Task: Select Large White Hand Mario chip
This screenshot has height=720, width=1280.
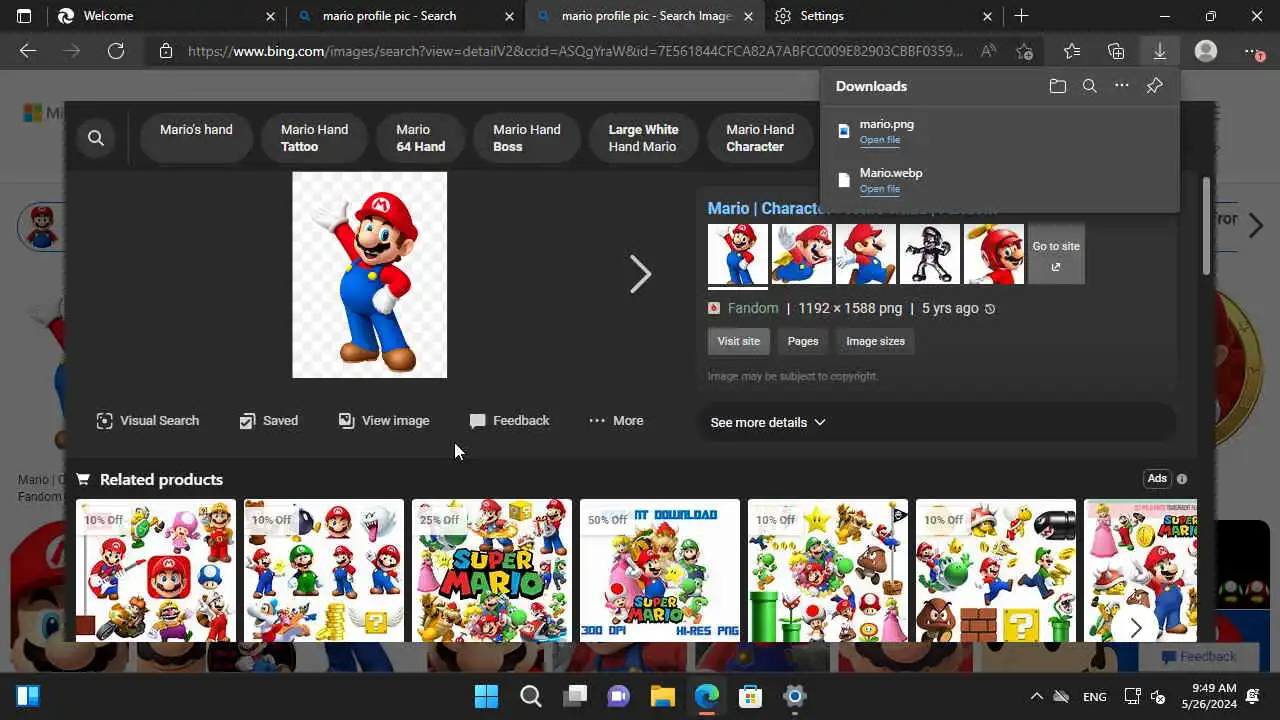Action: 643,138
